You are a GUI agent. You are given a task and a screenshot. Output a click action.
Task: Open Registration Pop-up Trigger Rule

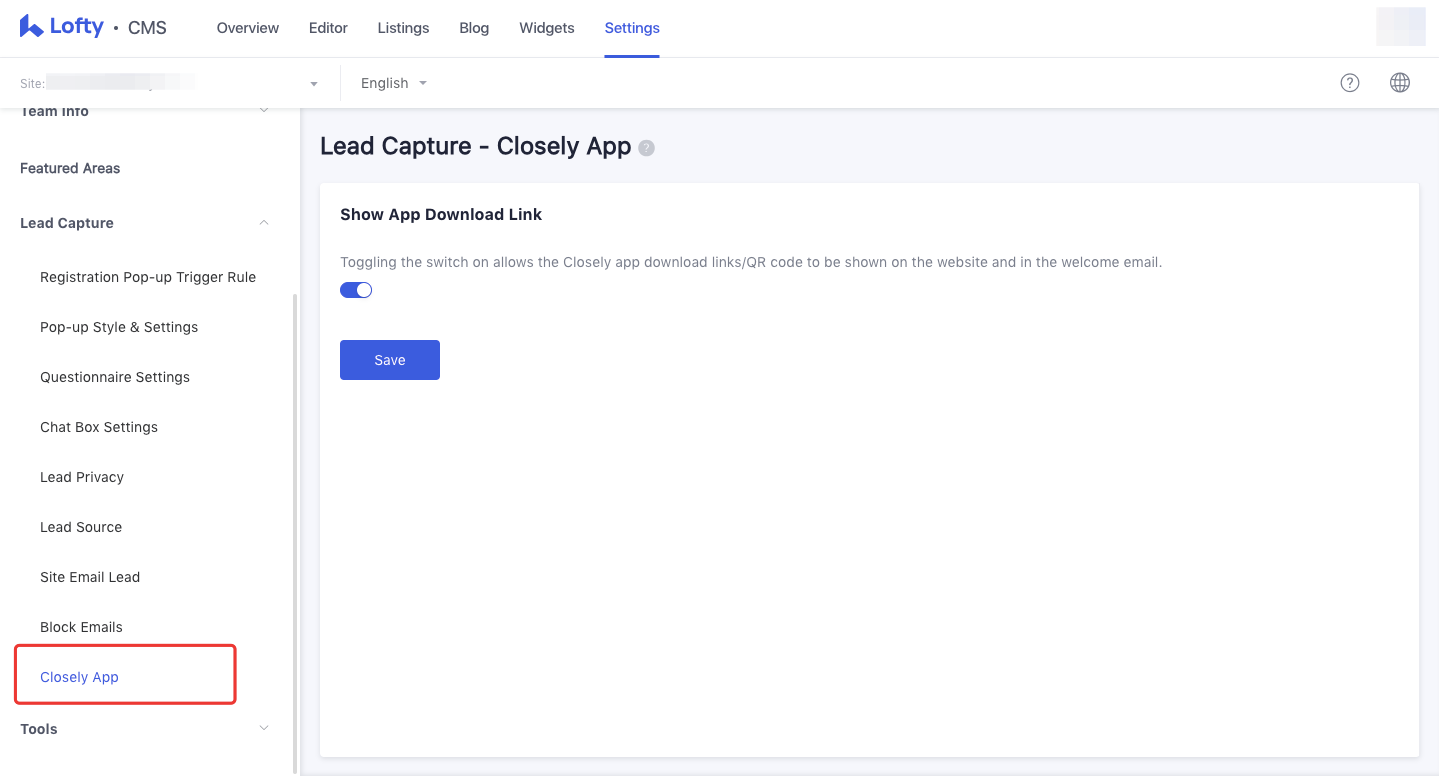click(x=148, y=277)
